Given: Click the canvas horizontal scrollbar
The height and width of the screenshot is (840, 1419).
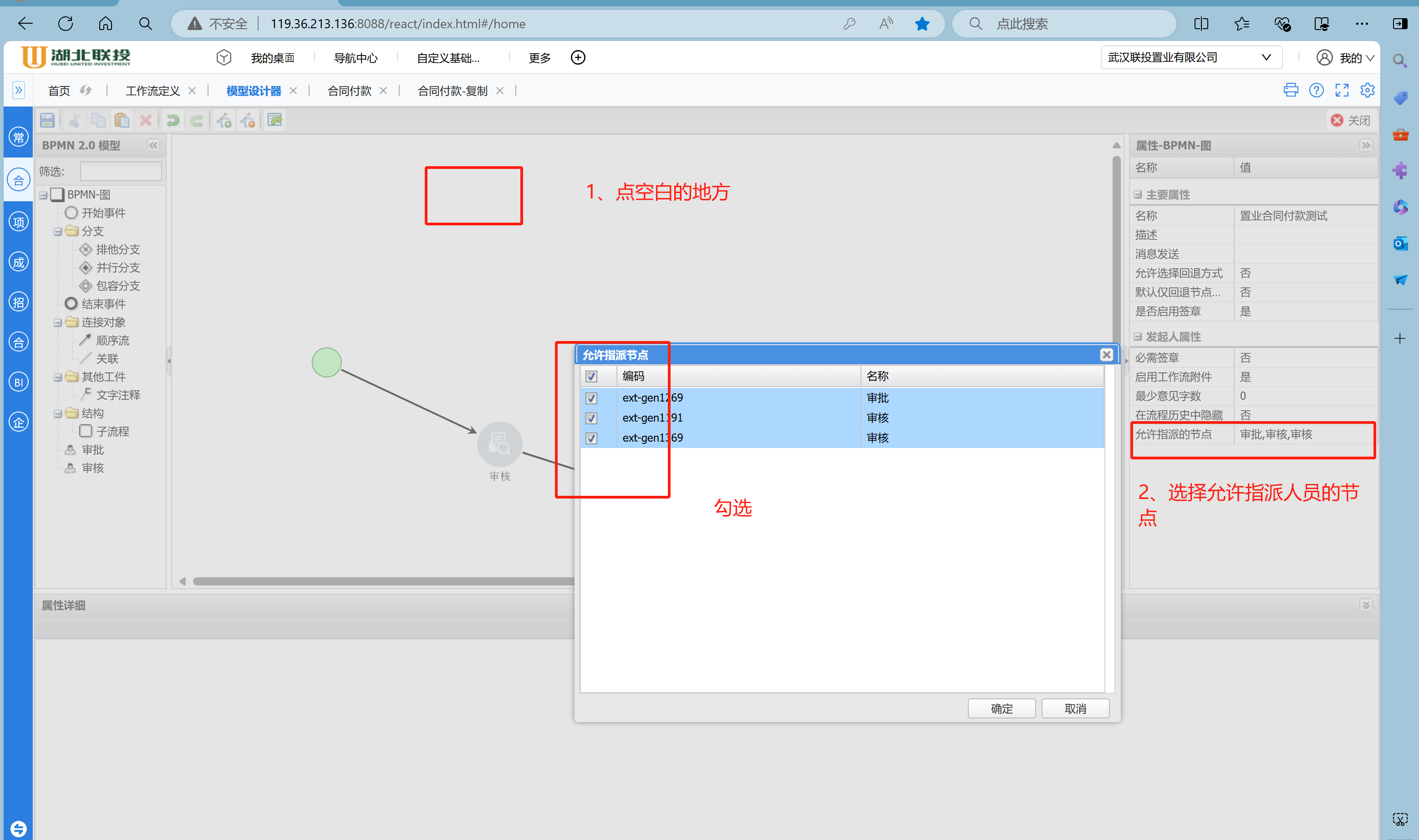Looking at the screenshot, I should [x=384, y=581].
